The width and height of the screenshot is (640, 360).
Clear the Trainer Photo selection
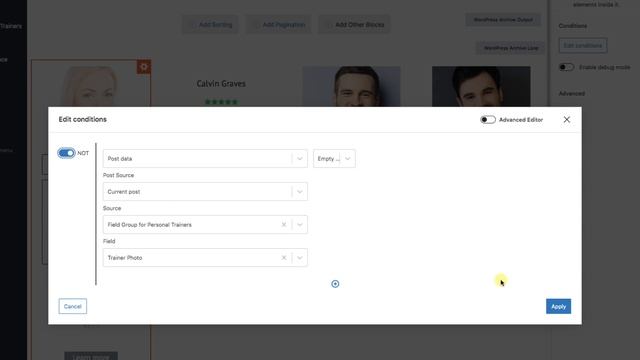pyautogui.click(x=284, y=258)
